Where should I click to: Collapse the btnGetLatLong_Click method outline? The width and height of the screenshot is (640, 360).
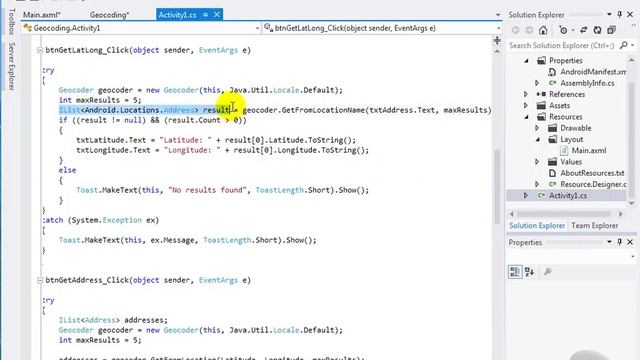[40, 50]
